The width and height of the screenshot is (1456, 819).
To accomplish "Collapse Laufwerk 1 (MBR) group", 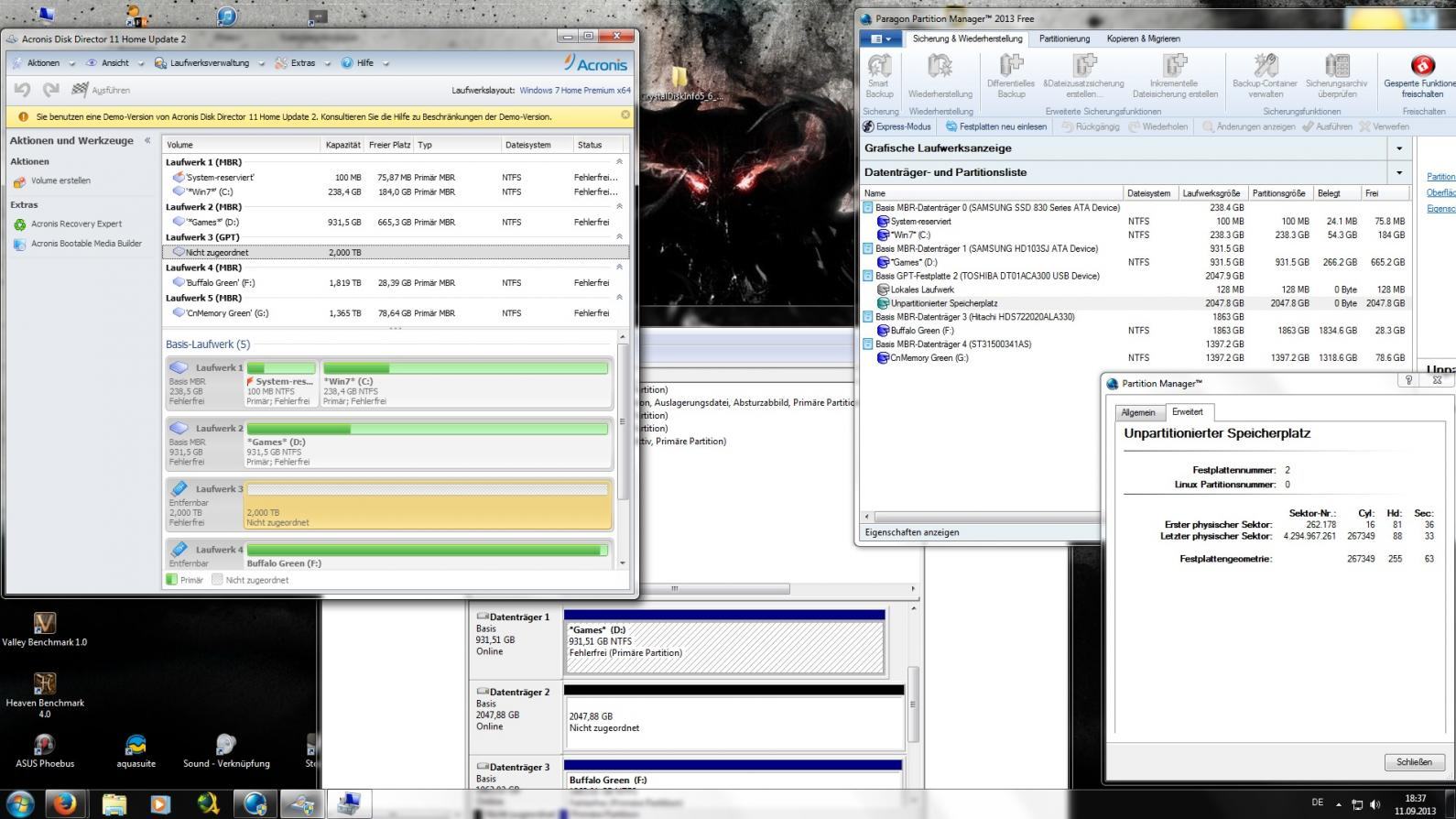I will pyautogui.click(x=619, y=161).
